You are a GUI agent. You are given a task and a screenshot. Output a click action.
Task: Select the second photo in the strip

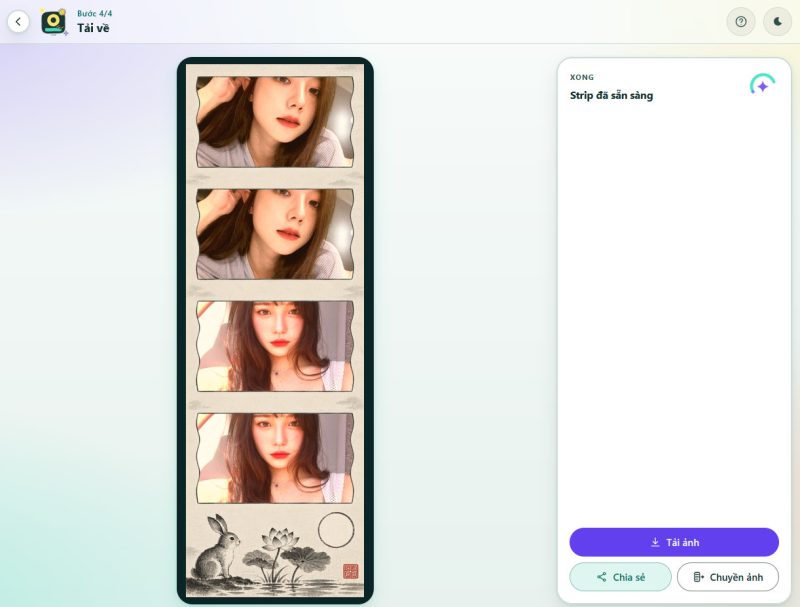pos(275,234)
